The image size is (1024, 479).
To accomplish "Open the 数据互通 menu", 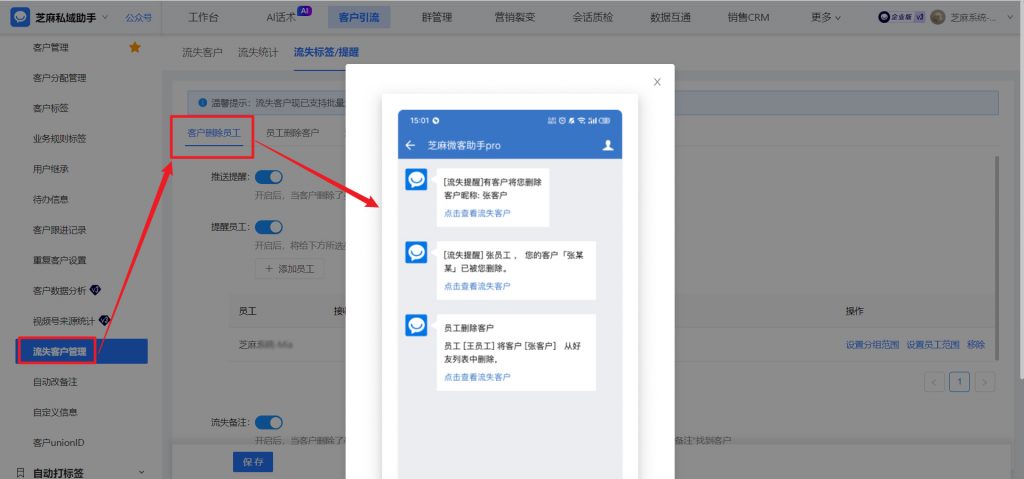I will click(x=671, y=18).
